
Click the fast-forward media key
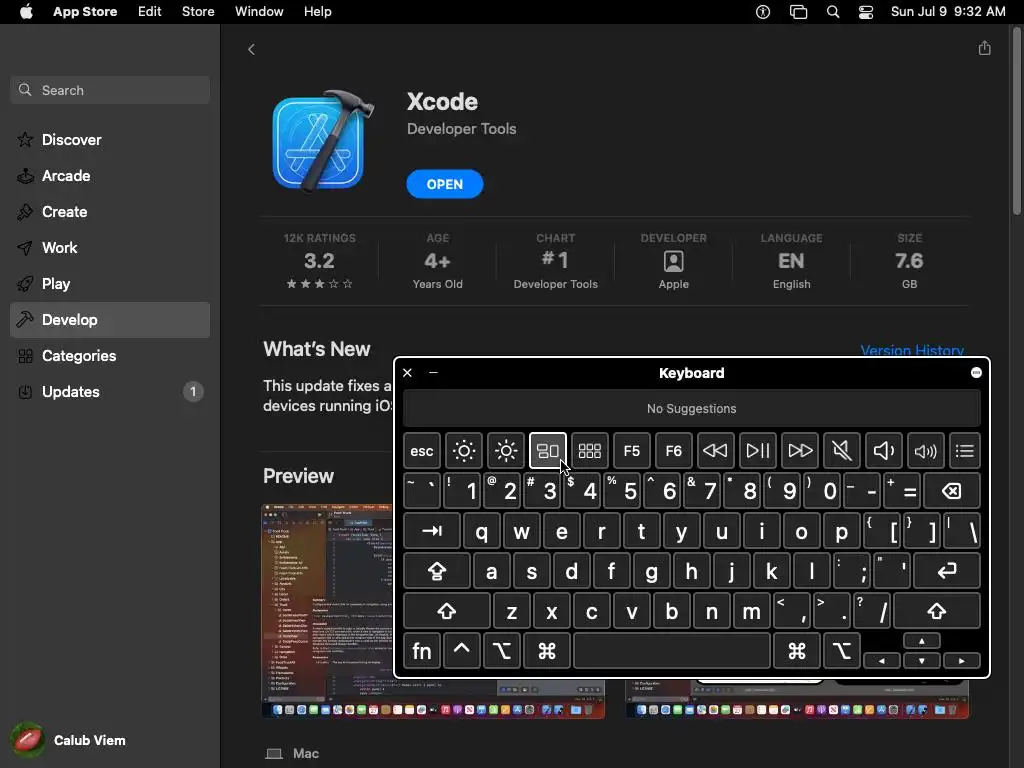pyautogui.click(x=799, y=451)
